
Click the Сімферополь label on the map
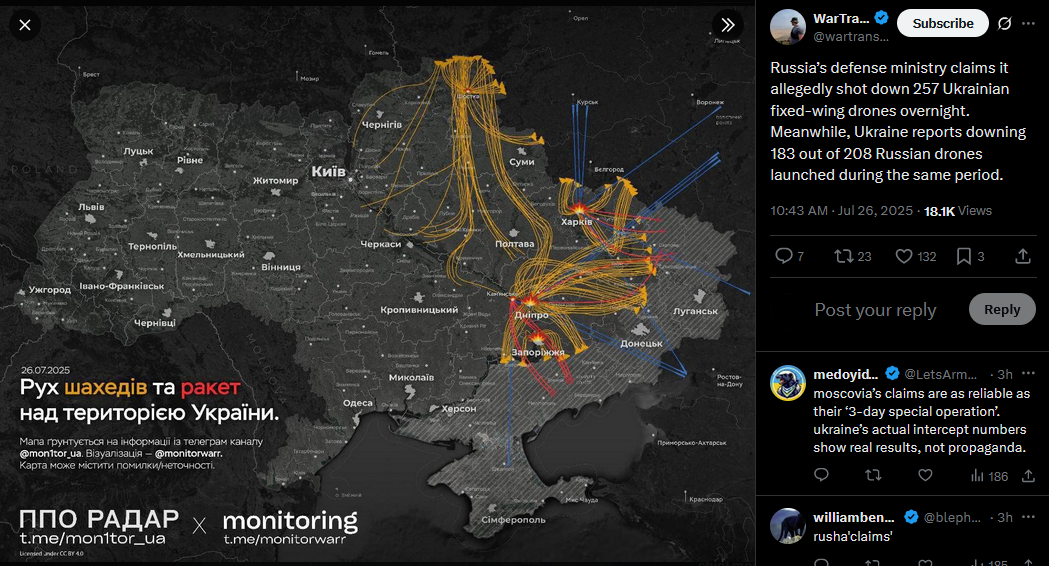pyautogui.click(x=513, y=520)
